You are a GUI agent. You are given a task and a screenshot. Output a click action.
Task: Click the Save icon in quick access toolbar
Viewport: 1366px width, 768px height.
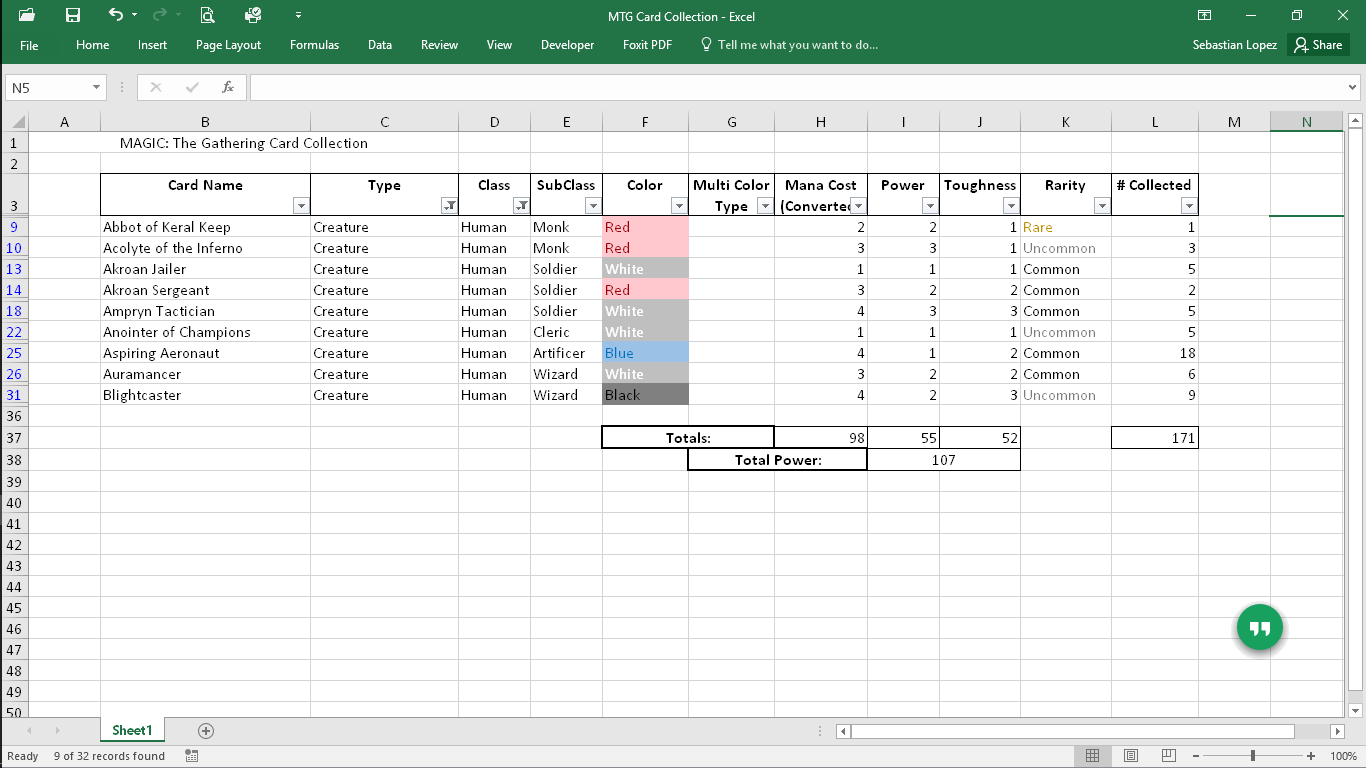pos(72,15)
